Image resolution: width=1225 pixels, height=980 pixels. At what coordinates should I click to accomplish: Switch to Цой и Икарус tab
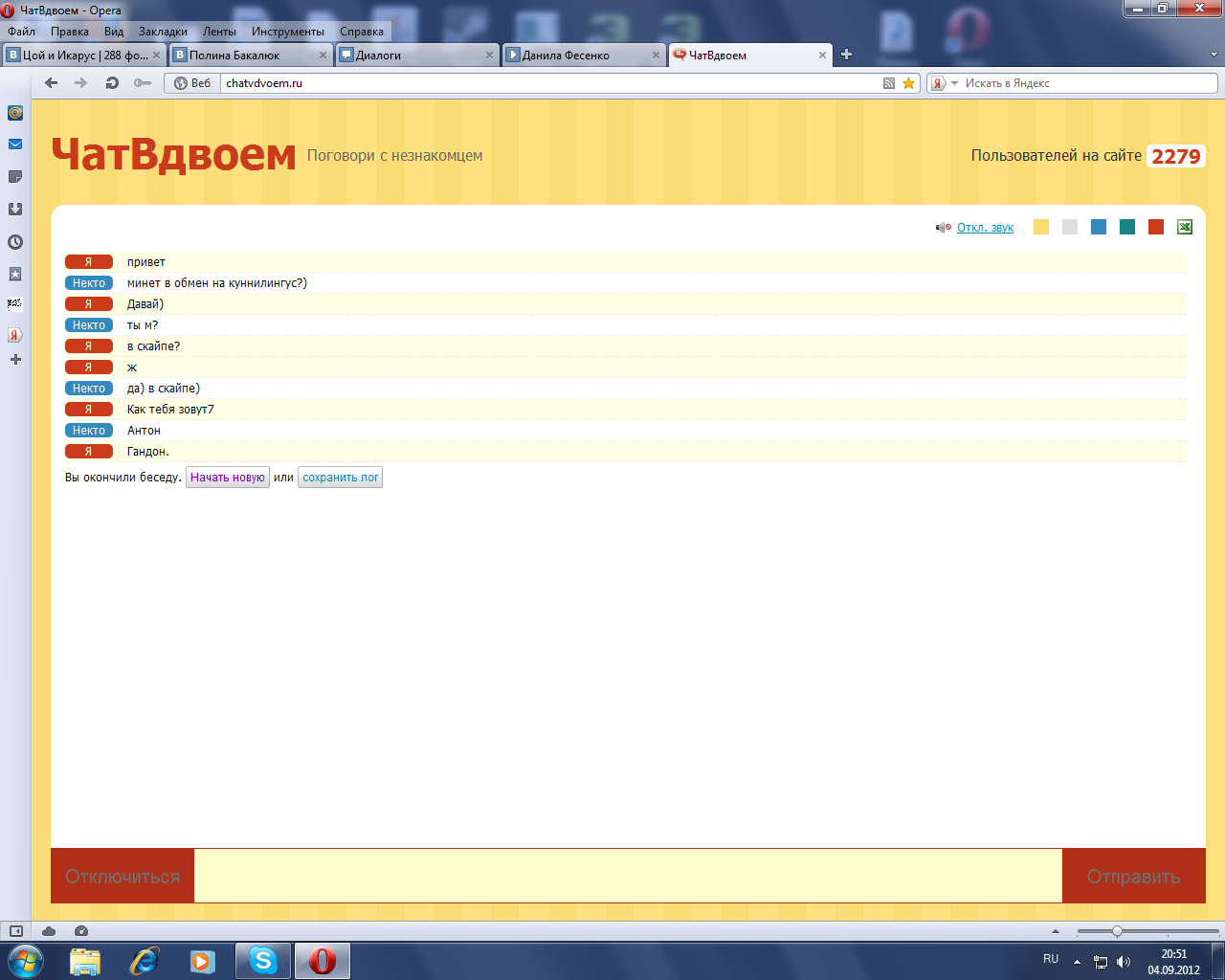point(84,56)
